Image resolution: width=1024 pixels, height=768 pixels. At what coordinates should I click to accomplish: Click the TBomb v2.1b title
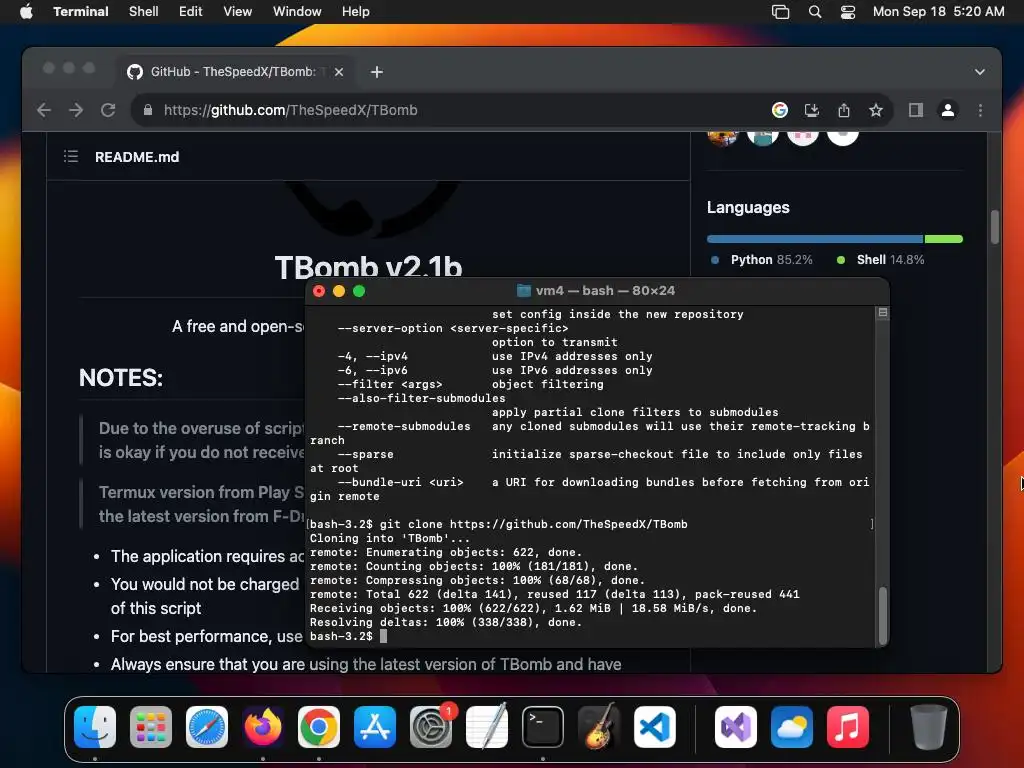pyautogui.click(x=368, y=267)
